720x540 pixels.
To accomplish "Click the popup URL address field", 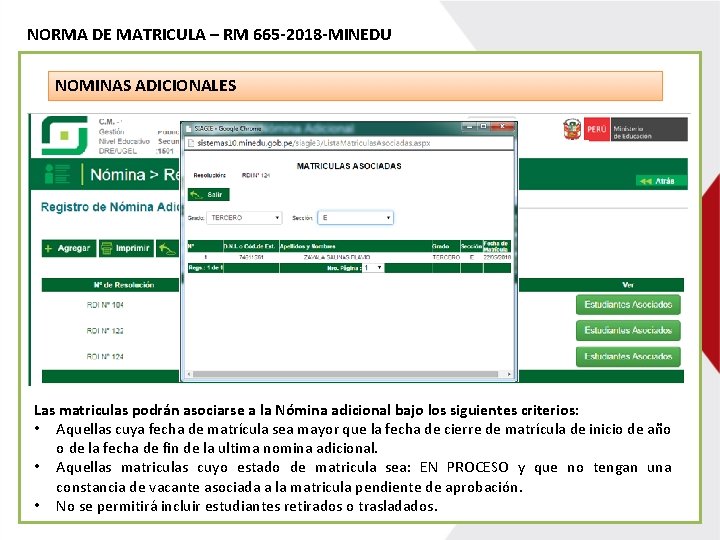I will 349,143.
